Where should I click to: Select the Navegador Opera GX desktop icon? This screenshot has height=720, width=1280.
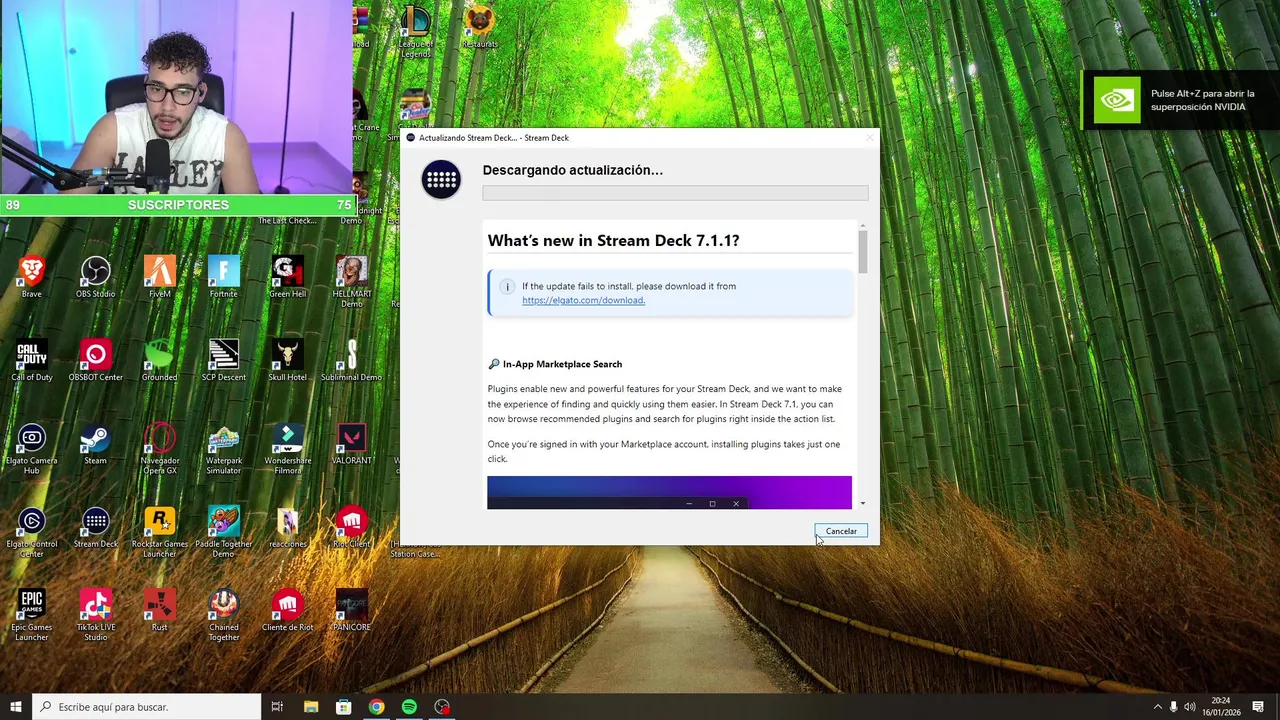(x=160, y=448)
